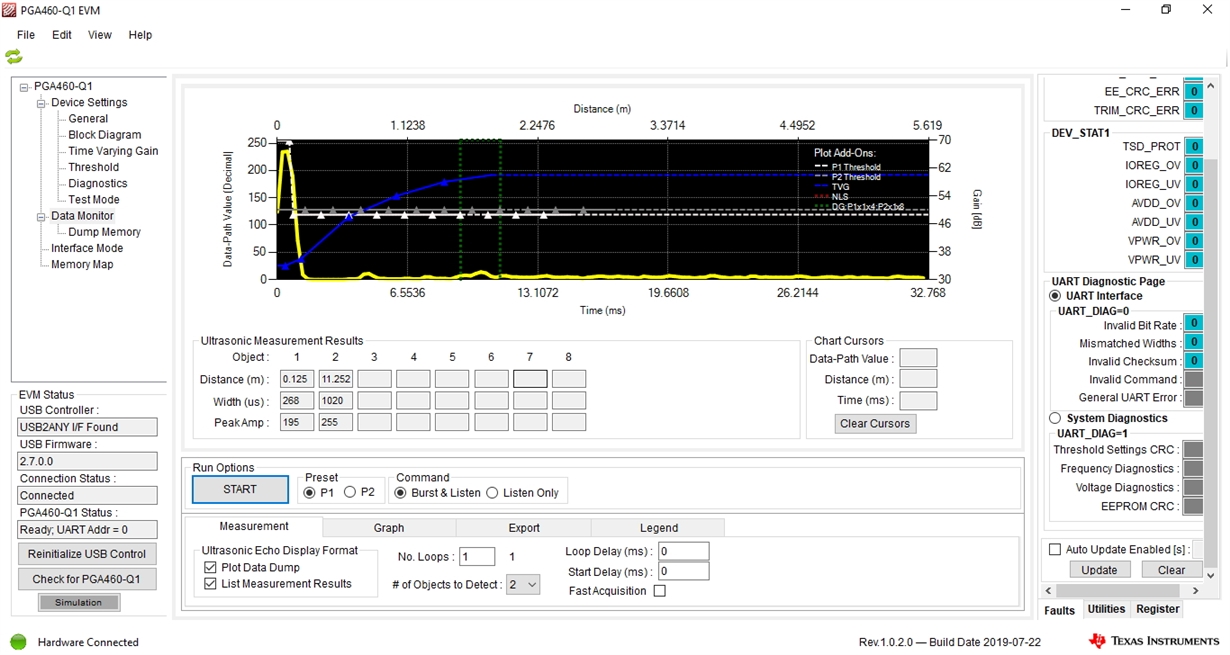
Task: Click the No. Loops input field
Action: (x=478, y=557)
